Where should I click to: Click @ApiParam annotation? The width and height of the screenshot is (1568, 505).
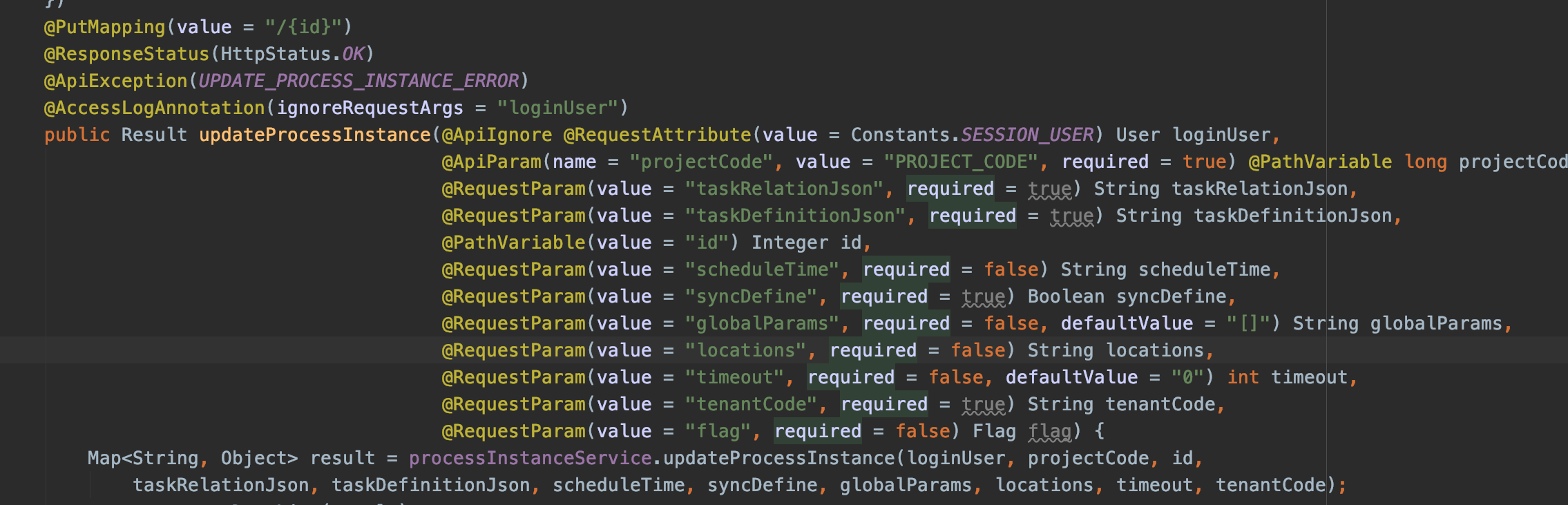(492, 162)
